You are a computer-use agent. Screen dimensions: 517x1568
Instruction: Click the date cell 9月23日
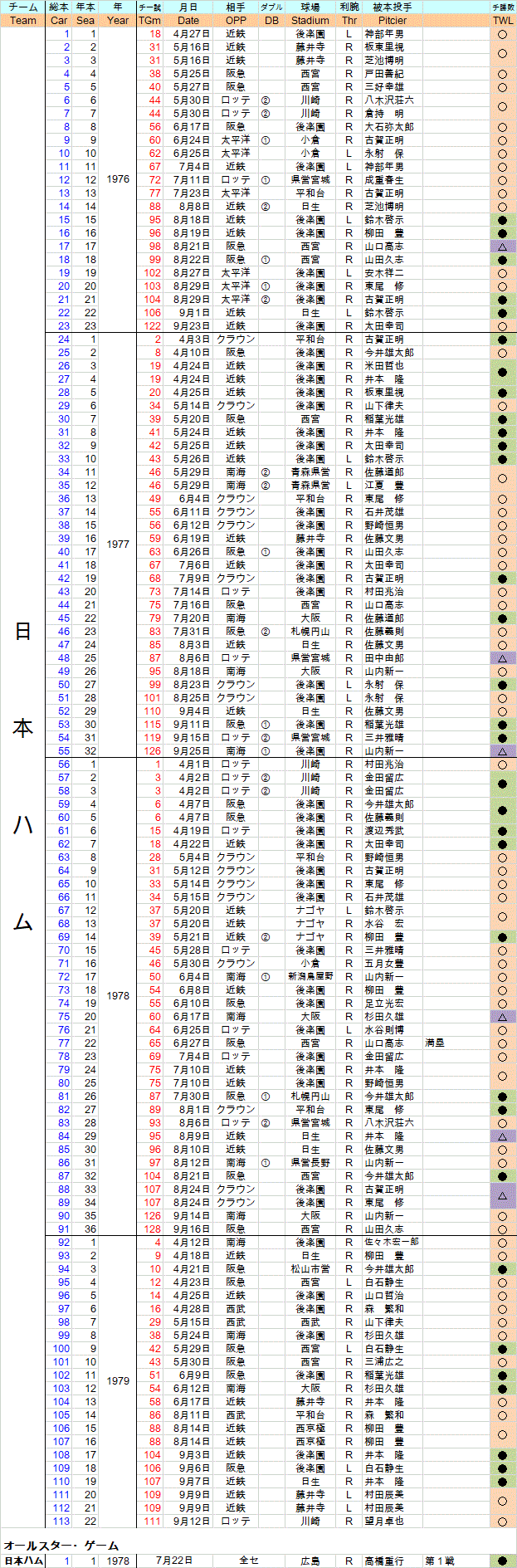[x=188, y=326]
